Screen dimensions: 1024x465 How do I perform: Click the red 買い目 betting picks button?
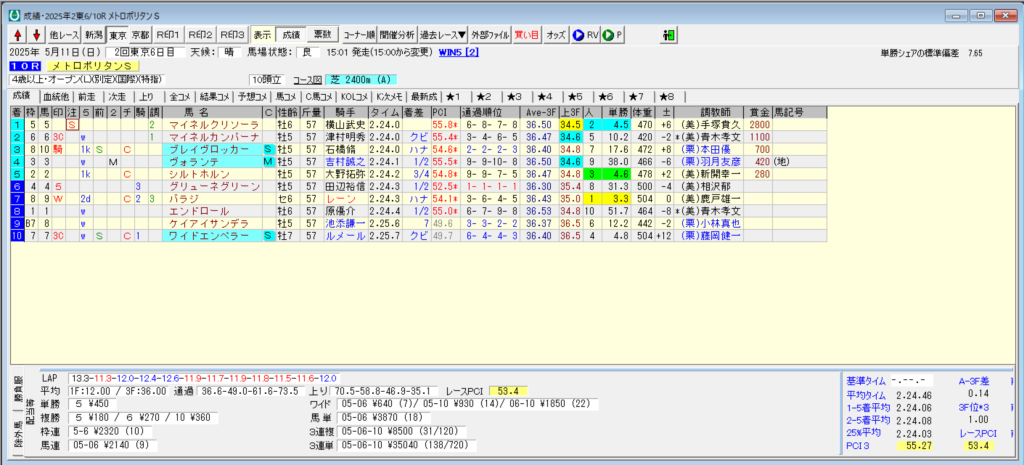[x=526, y=35]
